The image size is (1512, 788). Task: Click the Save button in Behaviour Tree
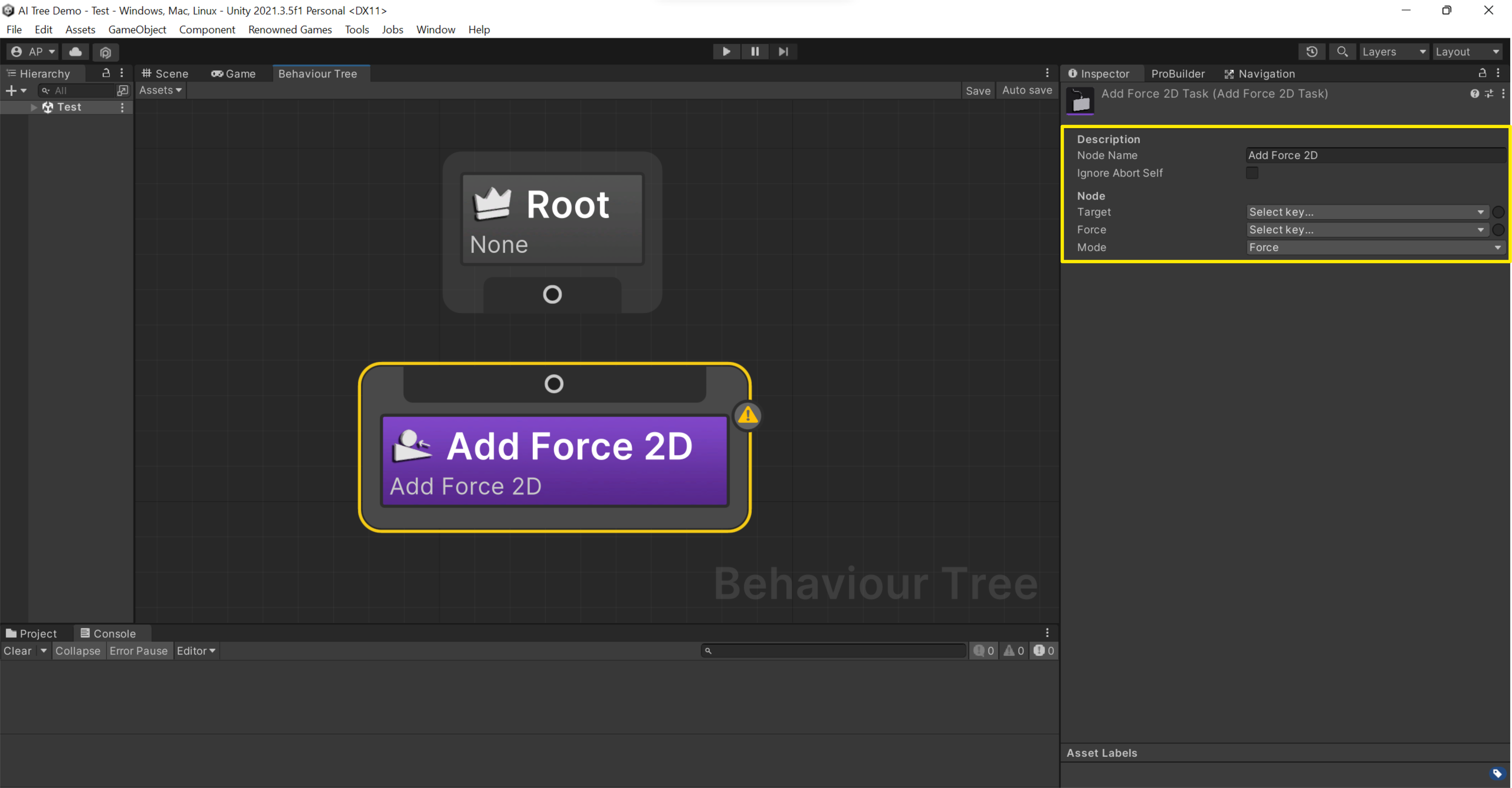coord(978,90)
